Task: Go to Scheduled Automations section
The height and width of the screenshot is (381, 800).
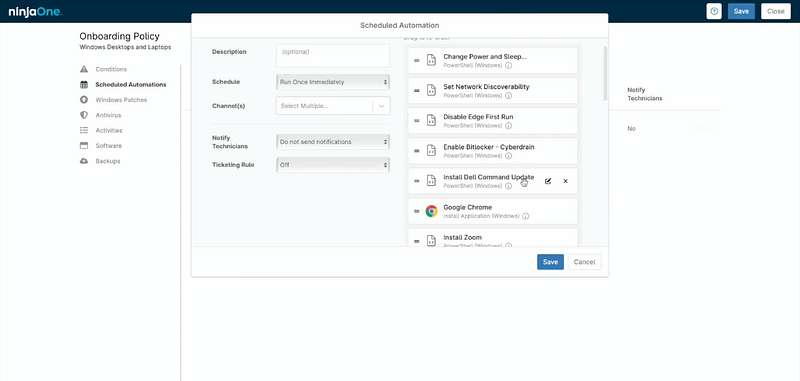Action: 131,85
